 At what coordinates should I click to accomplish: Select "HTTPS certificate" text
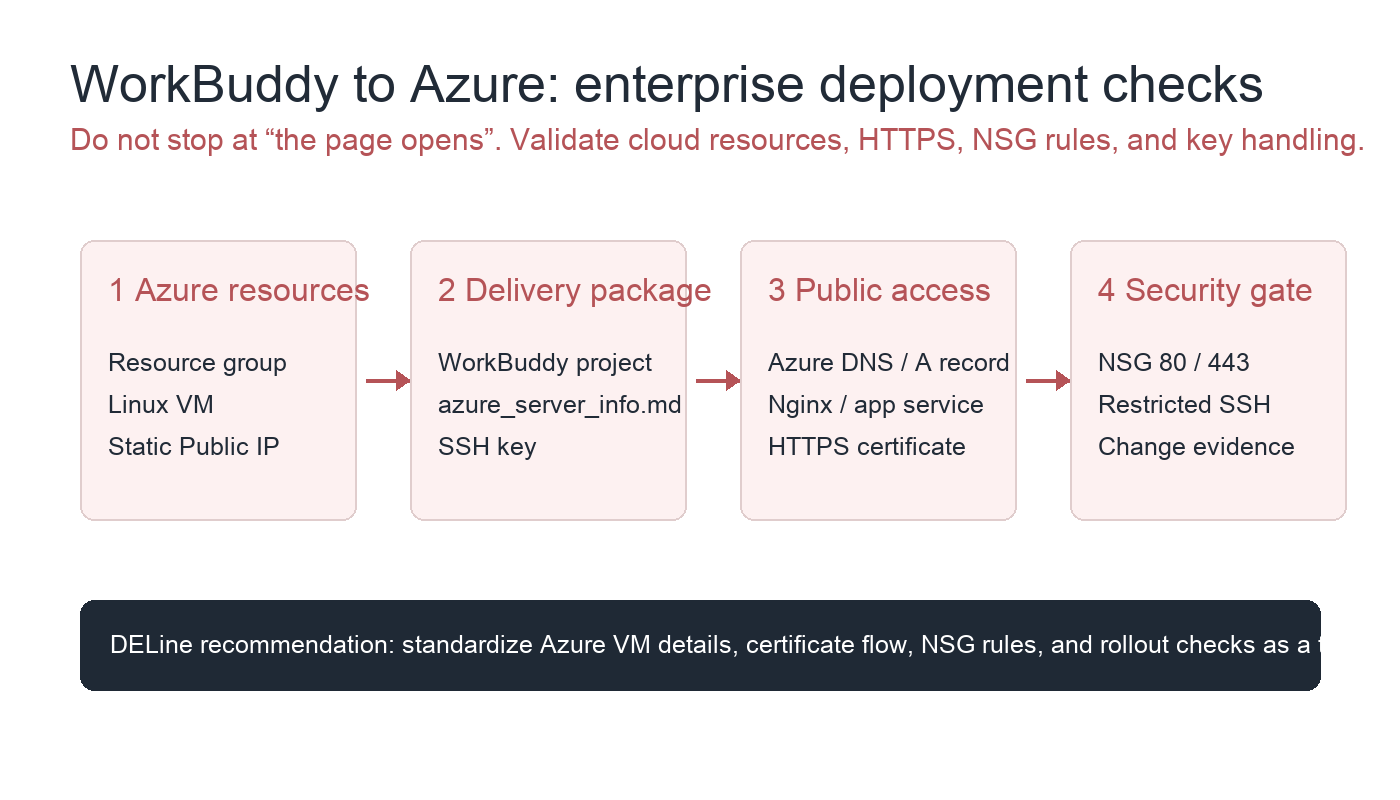click(x=867, y=447)
